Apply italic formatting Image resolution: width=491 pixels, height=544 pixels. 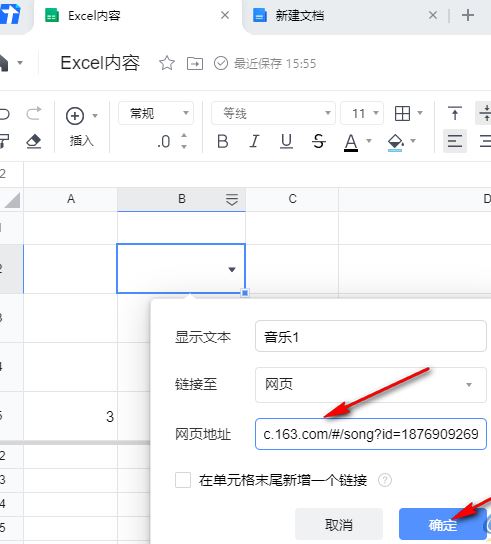coord(254,142)
